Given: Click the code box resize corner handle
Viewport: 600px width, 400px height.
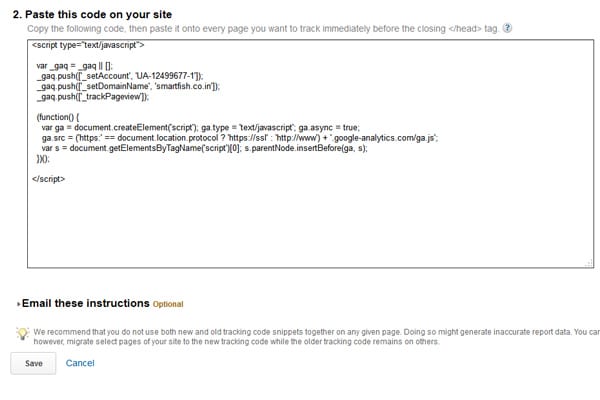Looking at the screenshot, I should click(589, 263).
